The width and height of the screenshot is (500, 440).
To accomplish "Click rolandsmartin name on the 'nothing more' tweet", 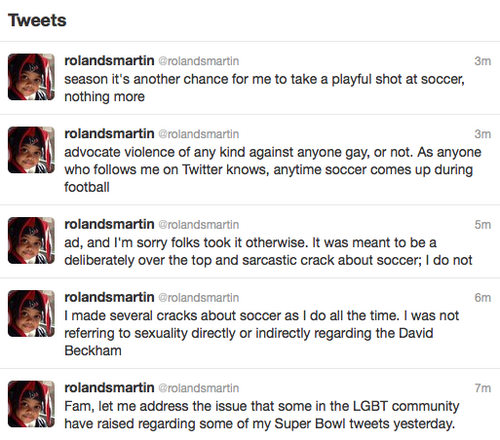I will pyautogui.click(x=109, y=61).
